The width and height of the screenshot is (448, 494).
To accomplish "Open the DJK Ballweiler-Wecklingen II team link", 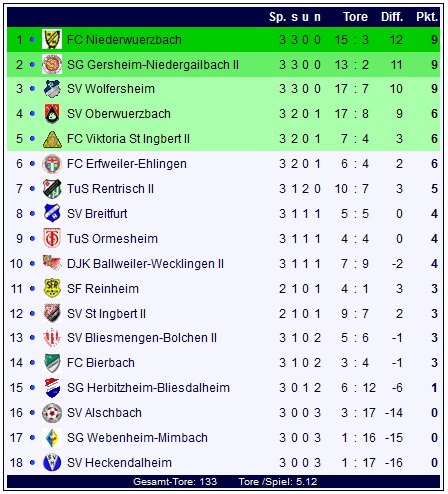I will (145, 264).
